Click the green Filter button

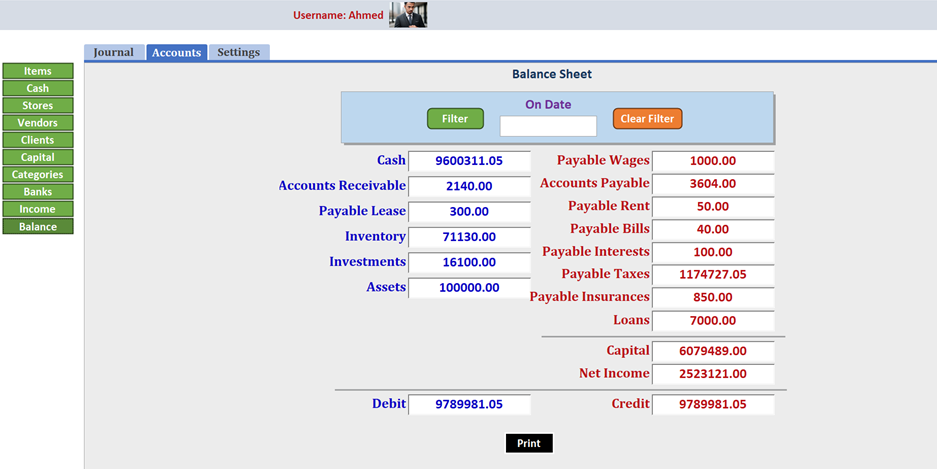pos(455,118)
